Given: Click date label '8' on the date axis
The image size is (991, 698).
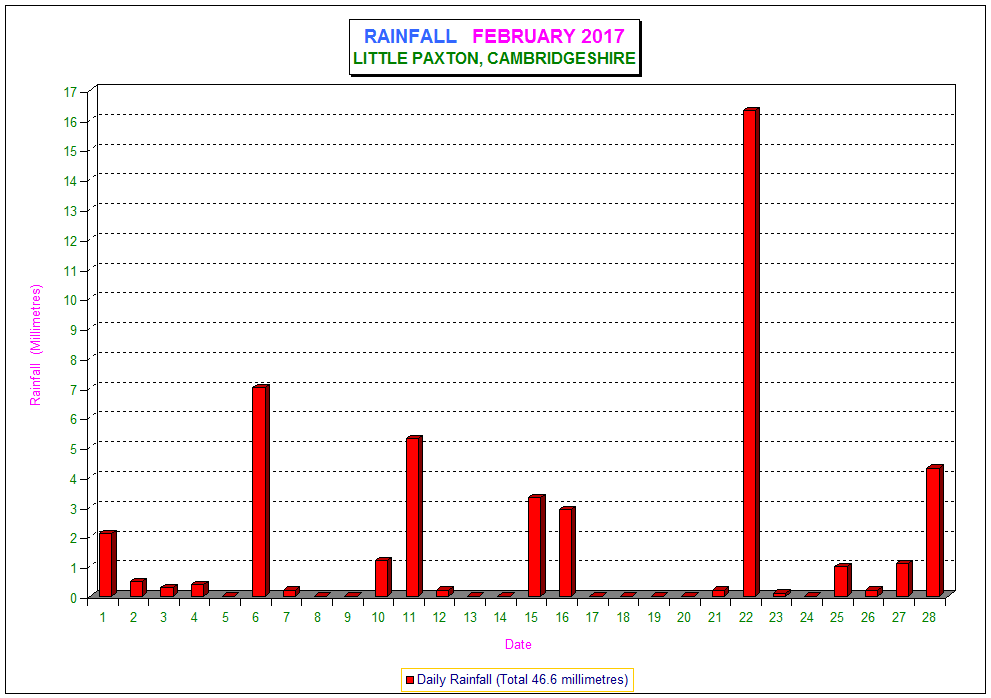Looking at the screenshot, I should [317, 618].
